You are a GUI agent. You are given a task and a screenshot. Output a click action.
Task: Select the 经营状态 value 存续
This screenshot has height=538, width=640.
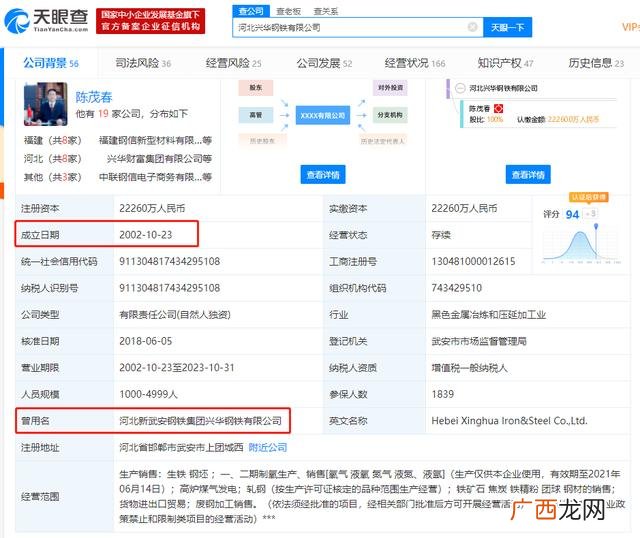[x=441, y=235]
